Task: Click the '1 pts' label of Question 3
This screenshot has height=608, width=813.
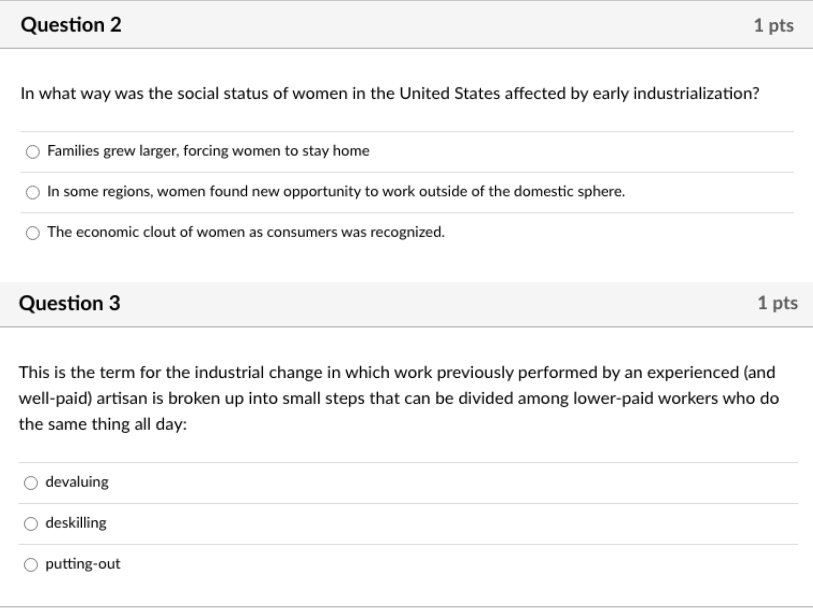Action: click(x=778, y=303)
